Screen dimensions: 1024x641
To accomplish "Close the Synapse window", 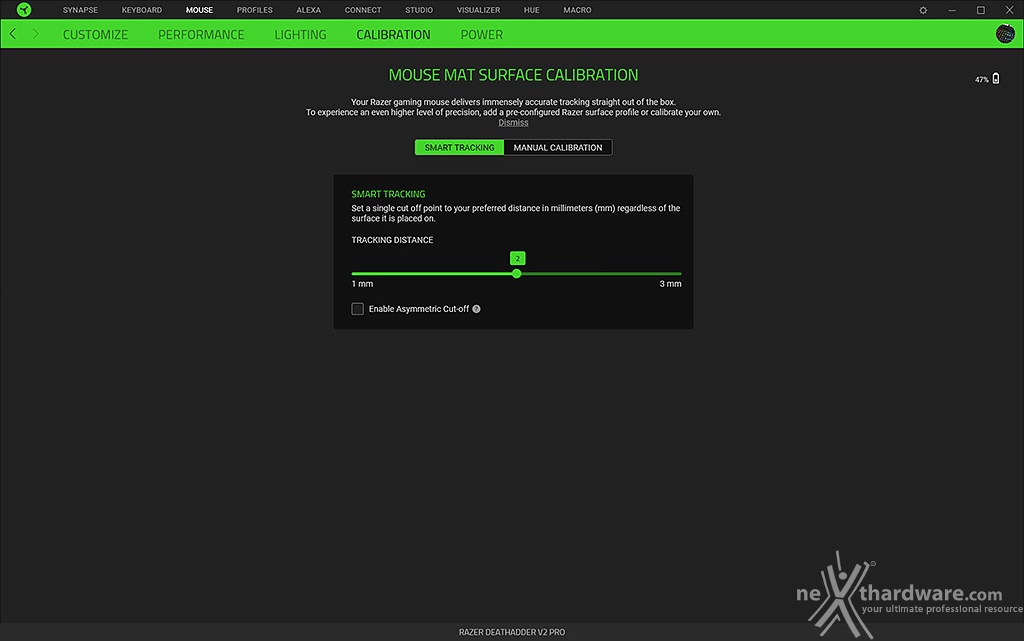I will [x=1009, y=10].
